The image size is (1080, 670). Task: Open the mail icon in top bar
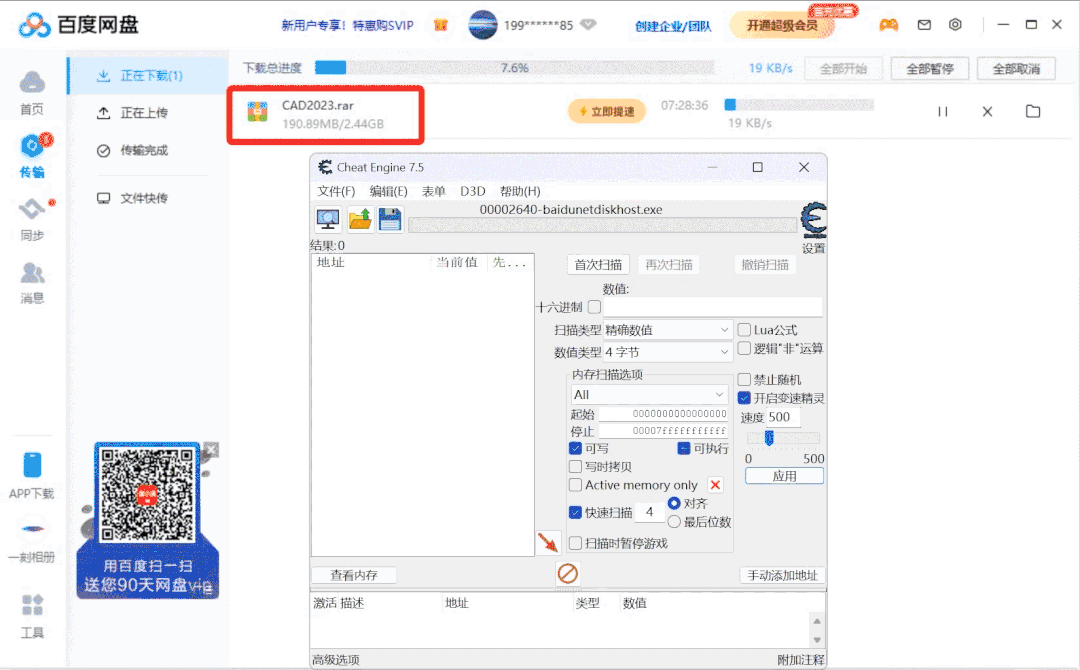pyautogui.click(x=924, y=25)
